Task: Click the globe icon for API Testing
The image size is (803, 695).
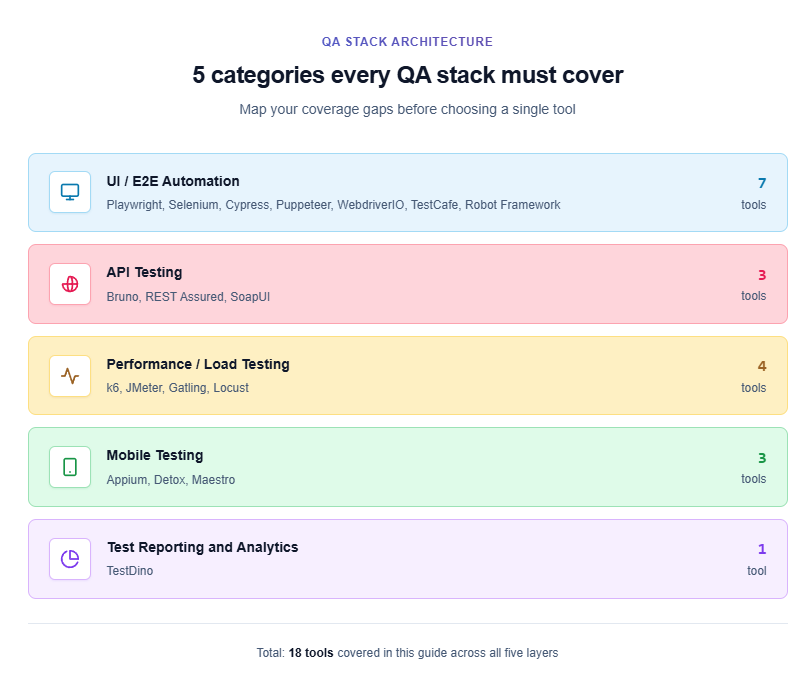Action: pyautogui.click(x=70, y=284)
